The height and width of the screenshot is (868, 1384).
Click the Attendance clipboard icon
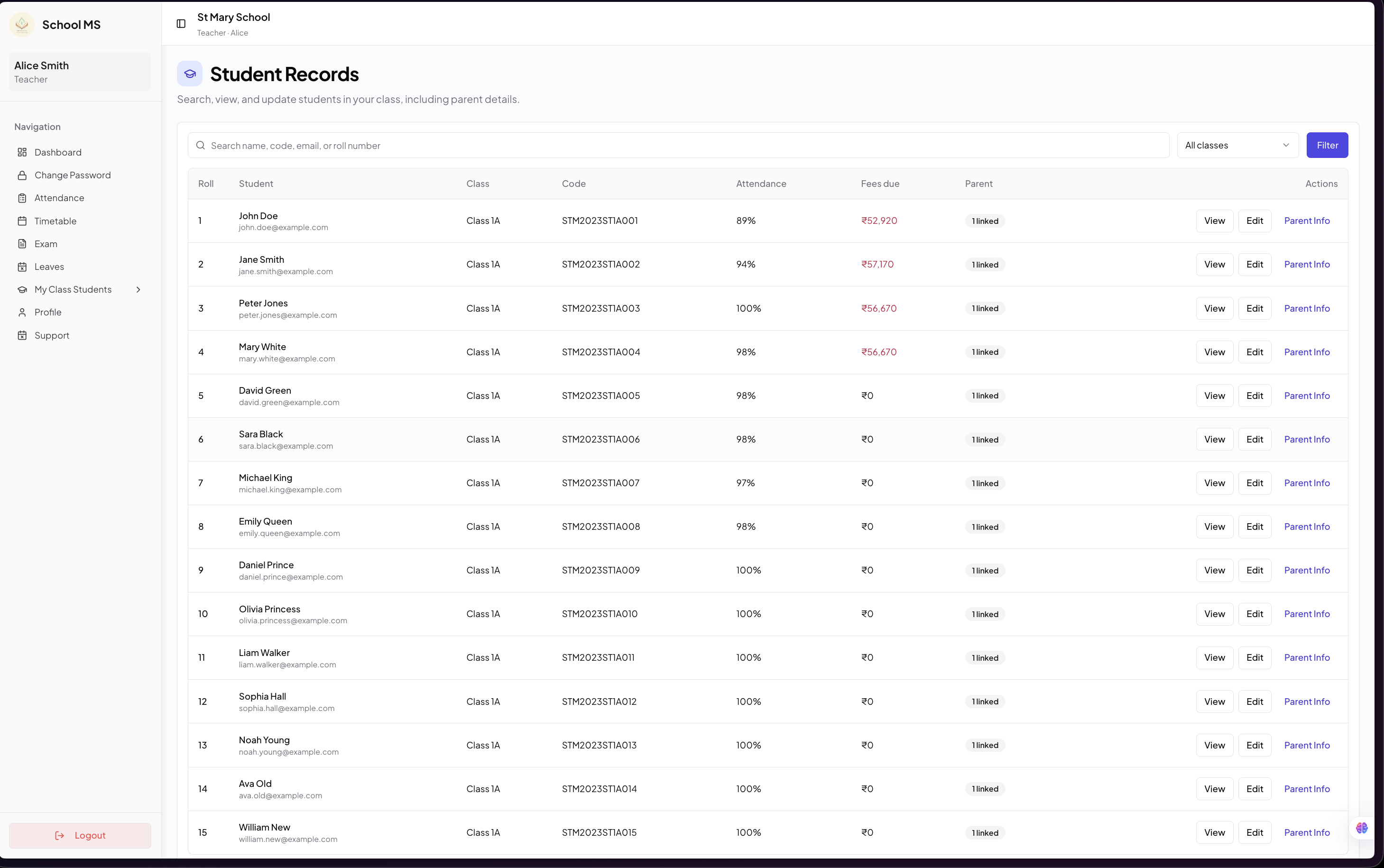pos(22,198)
